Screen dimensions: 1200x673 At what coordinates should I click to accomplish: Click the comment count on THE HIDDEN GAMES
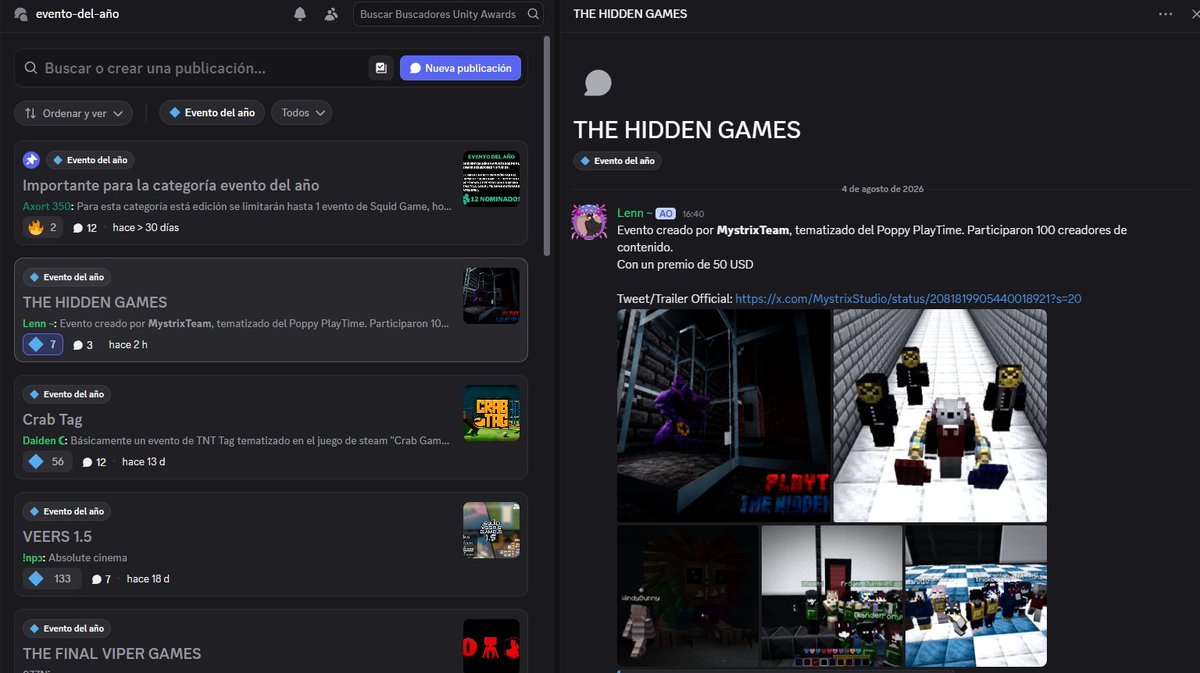pyautogui.click(x=83, y=345)
